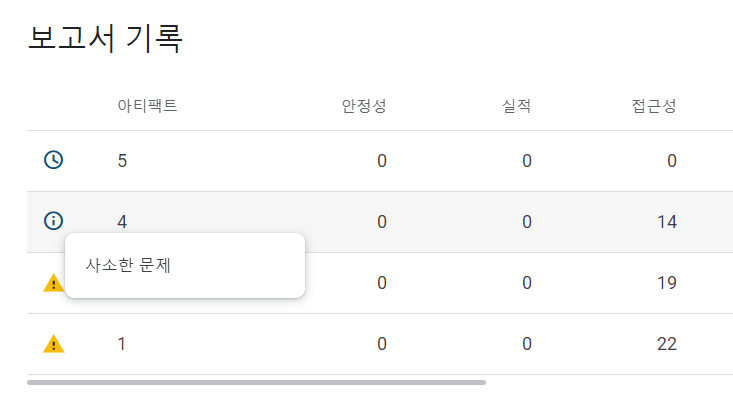Click the warning triangle for artifact 1
Image resolution: width=733 pixels, height=402 pixels.
(x=53, y=344)
